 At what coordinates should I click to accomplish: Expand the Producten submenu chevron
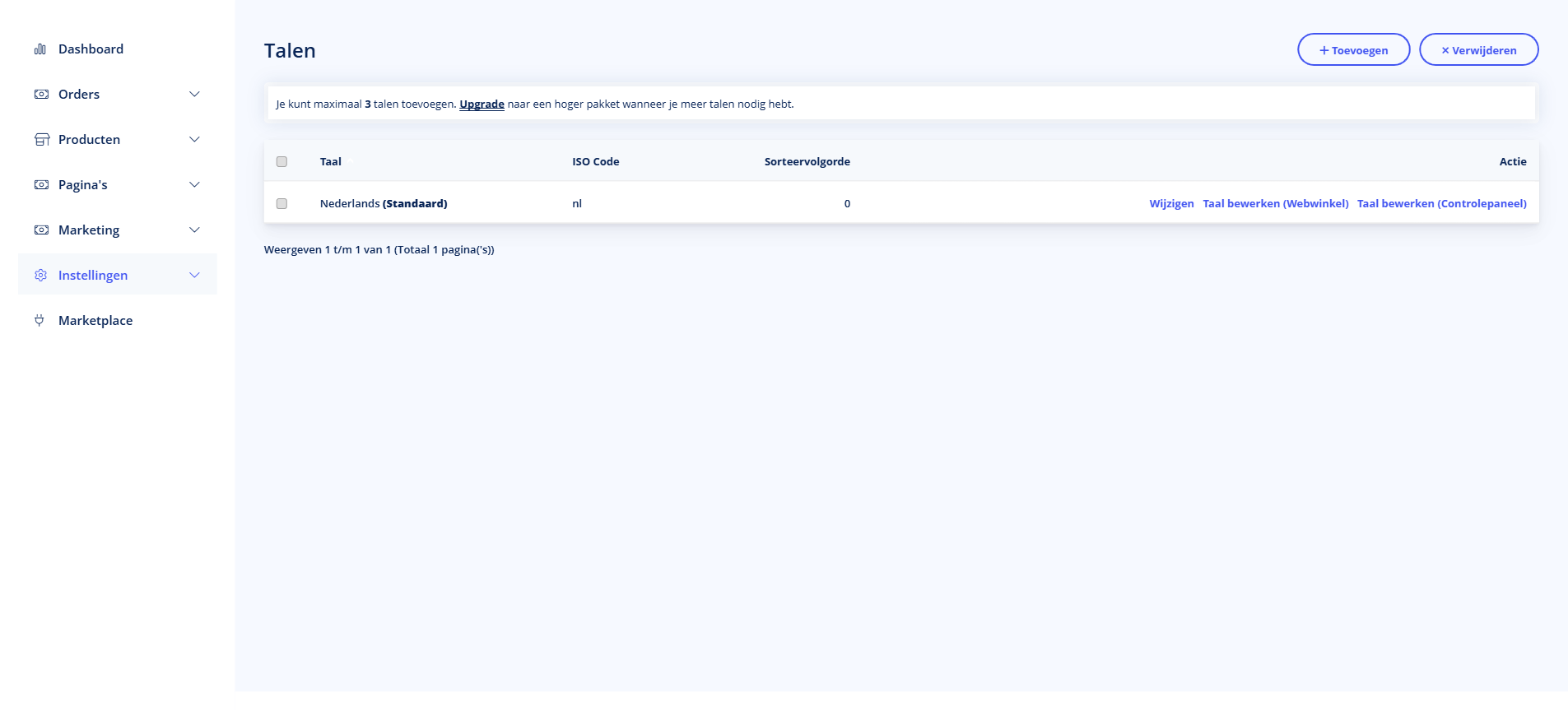pos(194,140)
